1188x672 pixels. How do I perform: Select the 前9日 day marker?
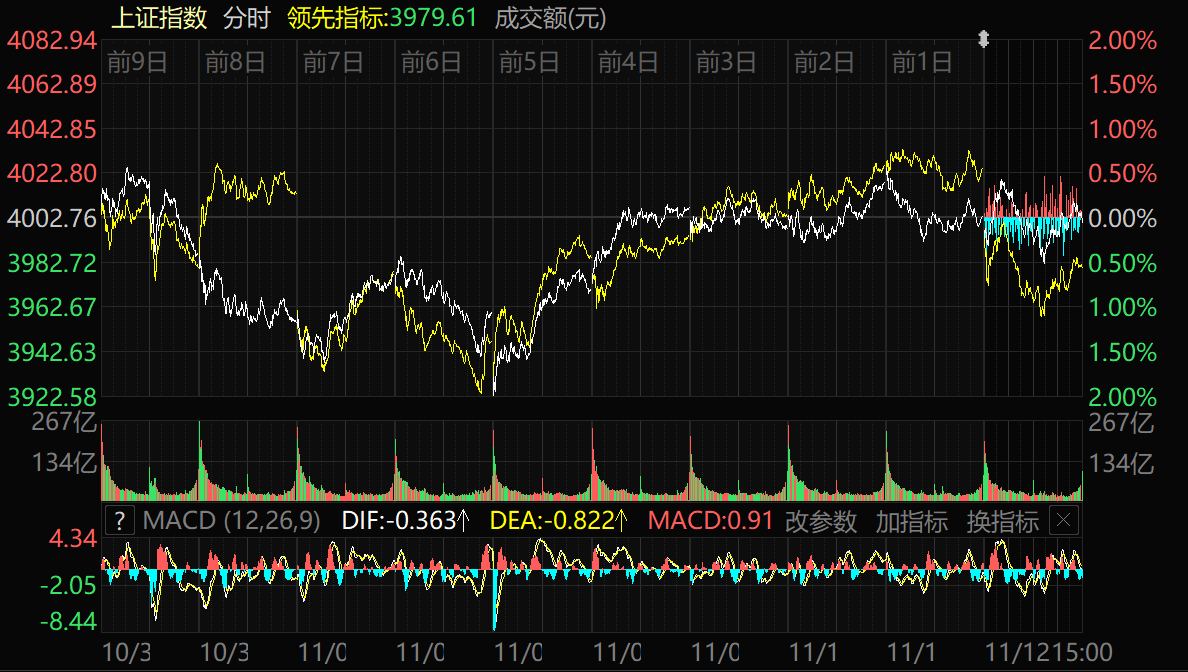click(x=137, y=63)
